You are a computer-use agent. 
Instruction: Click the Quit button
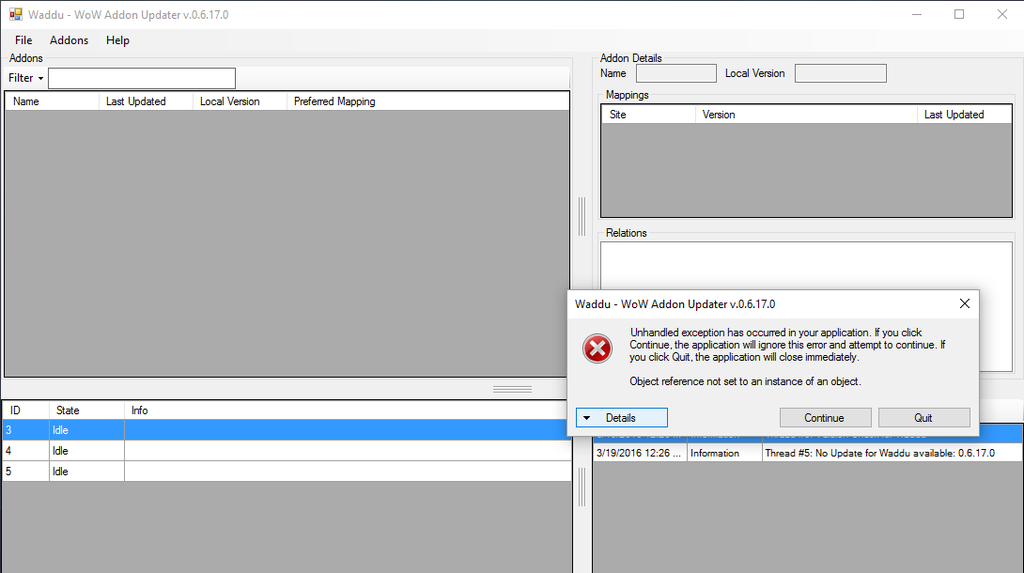point(924,417)
